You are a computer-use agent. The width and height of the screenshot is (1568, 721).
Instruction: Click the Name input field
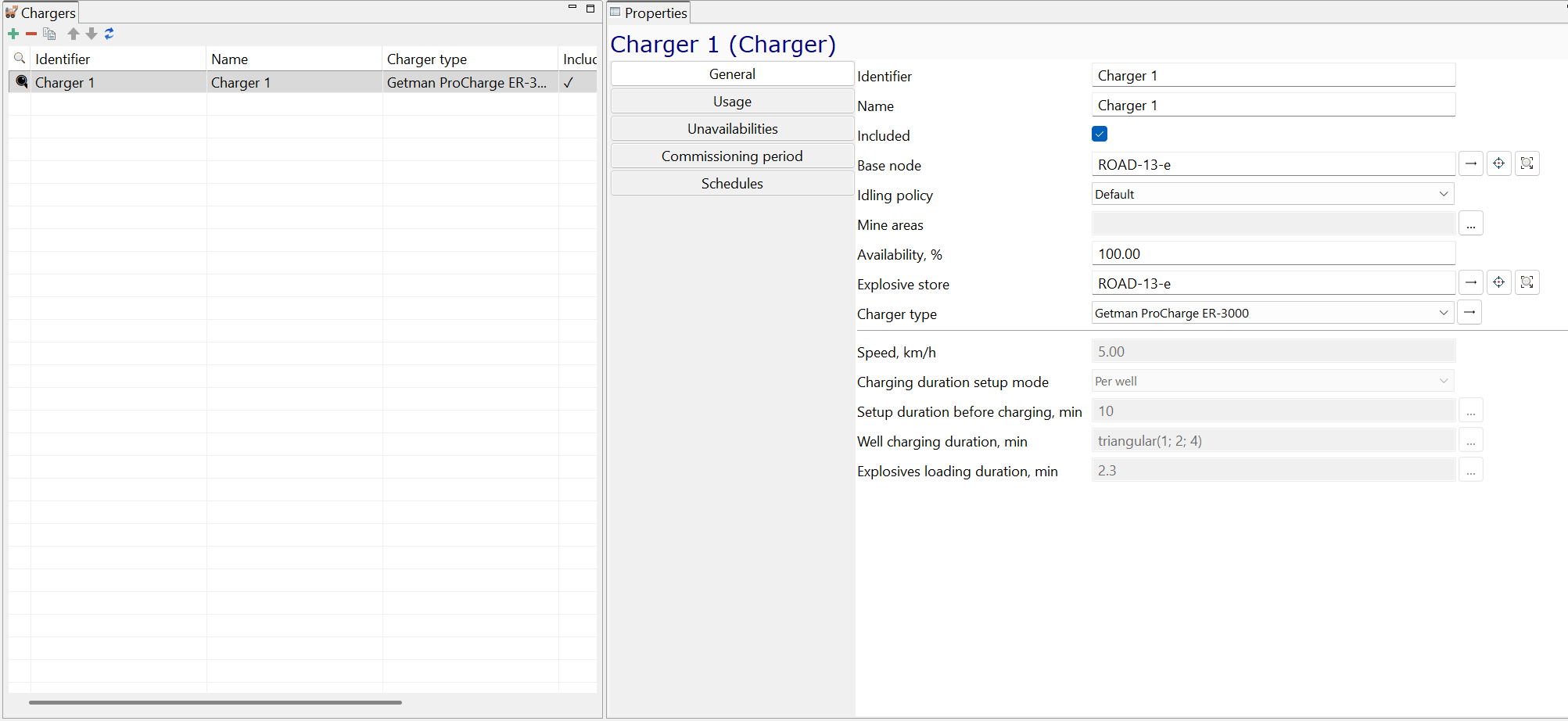pos(1273,105)
